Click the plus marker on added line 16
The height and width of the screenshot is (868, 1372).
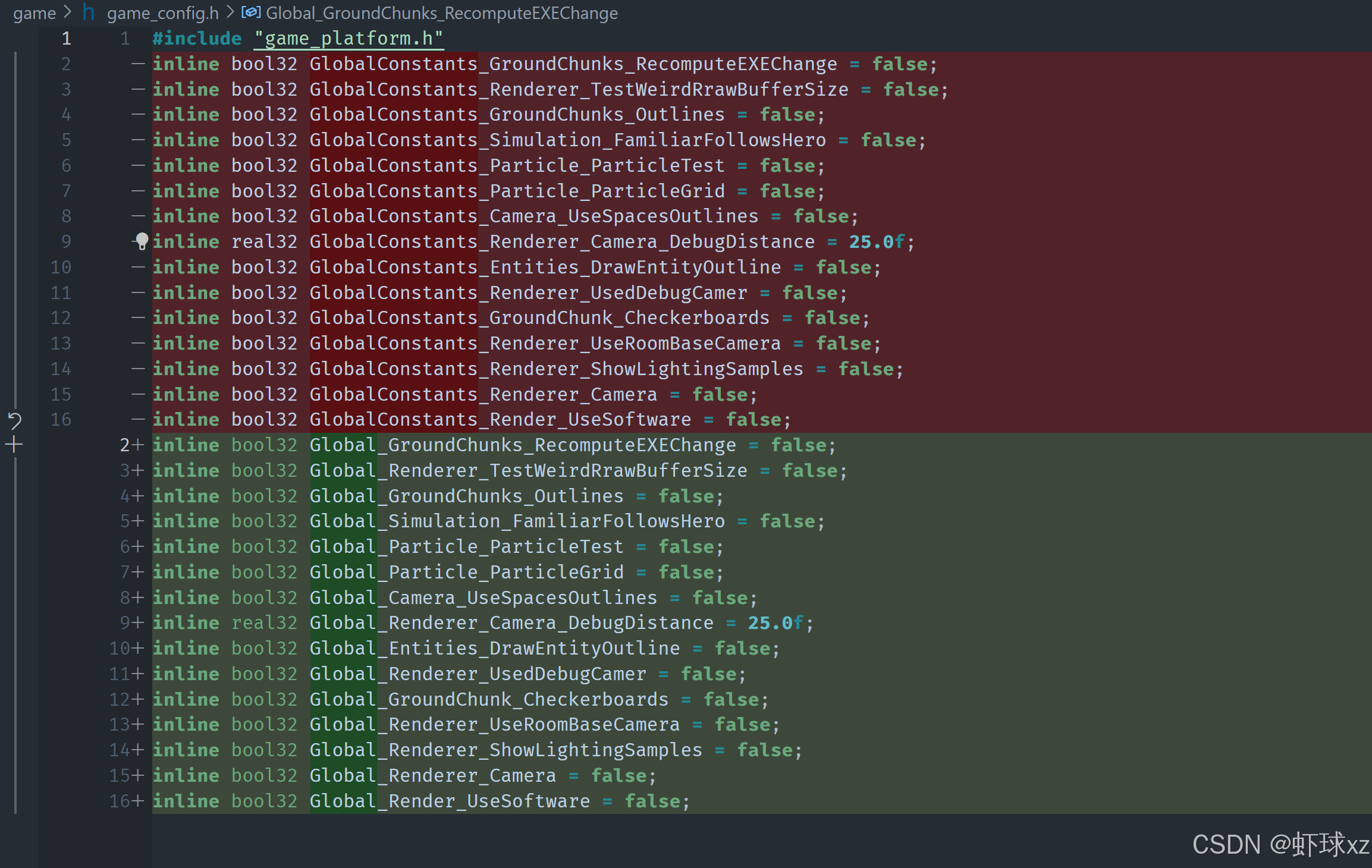[x=137, y=801]
